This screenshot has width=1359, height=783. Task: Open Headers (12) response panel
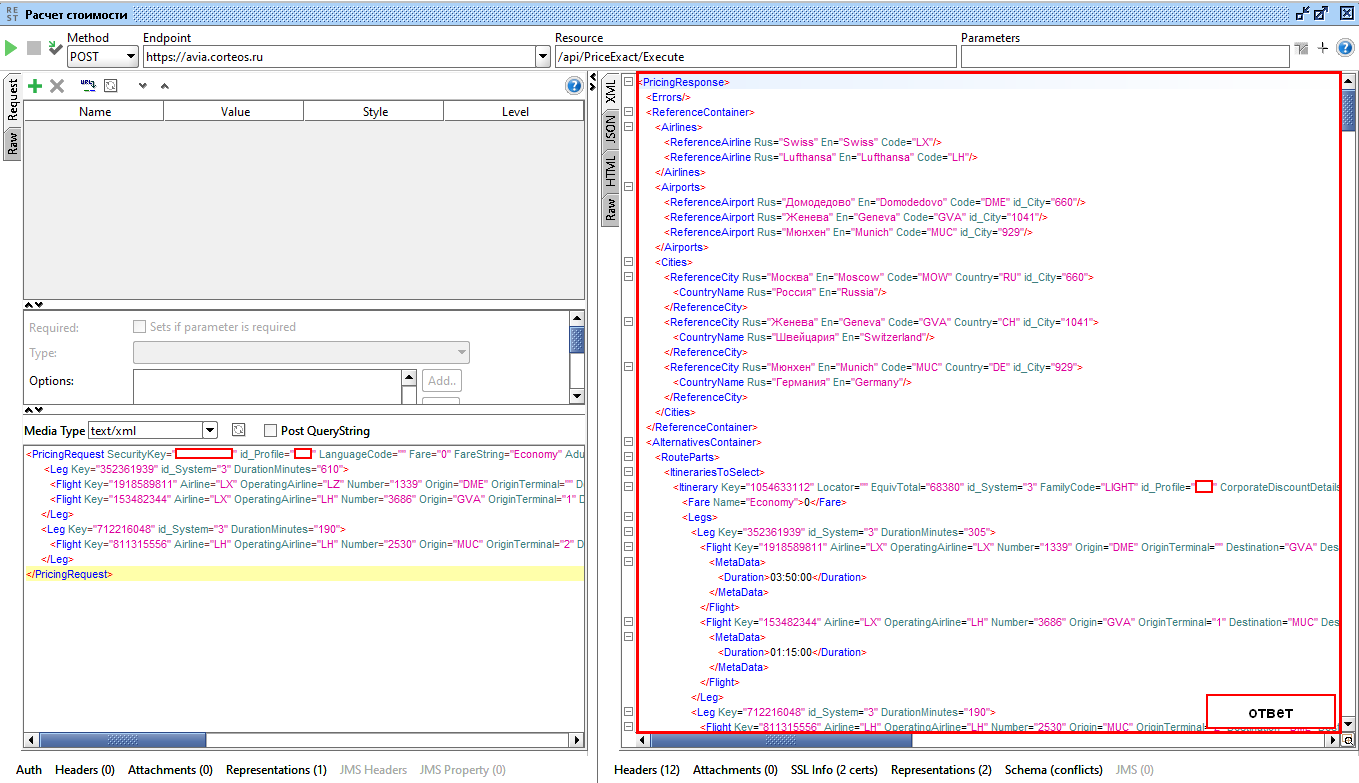[646, 770]
